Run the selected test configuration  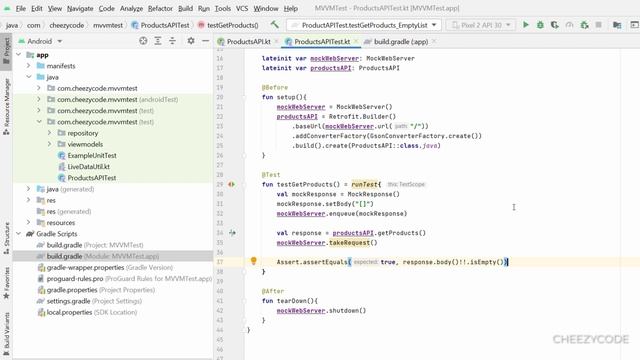click(526, 25)
